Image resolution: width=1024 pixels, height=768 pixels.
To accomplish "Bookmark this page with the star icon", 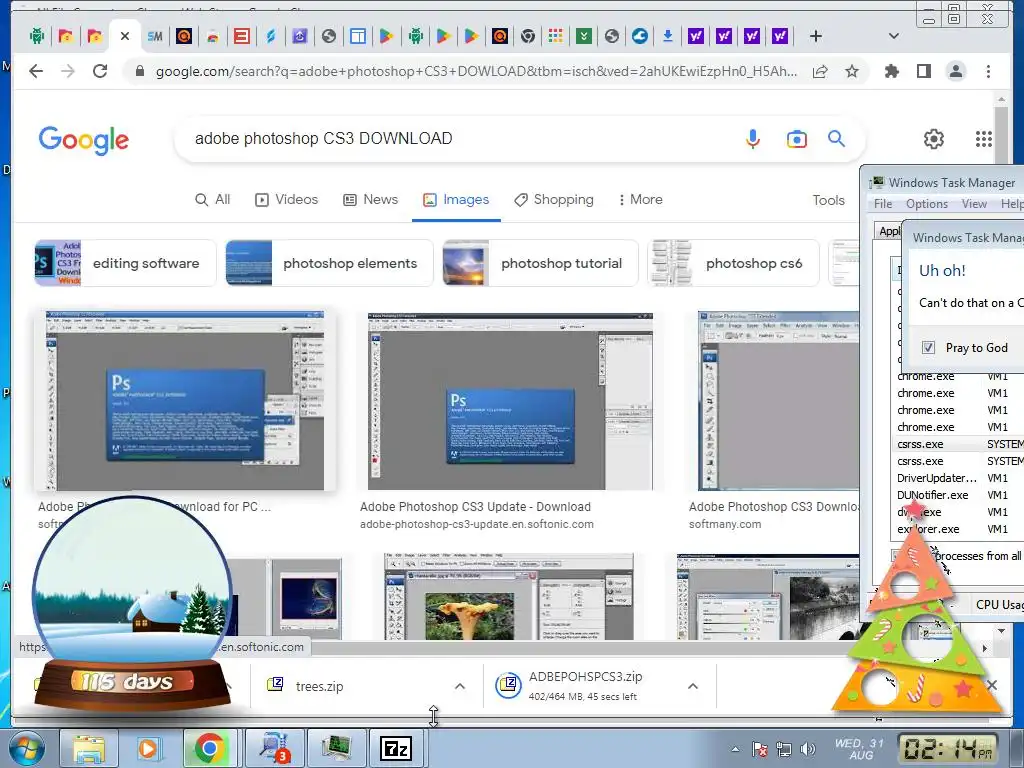I will pyautogui.click(x=852, y=71).
